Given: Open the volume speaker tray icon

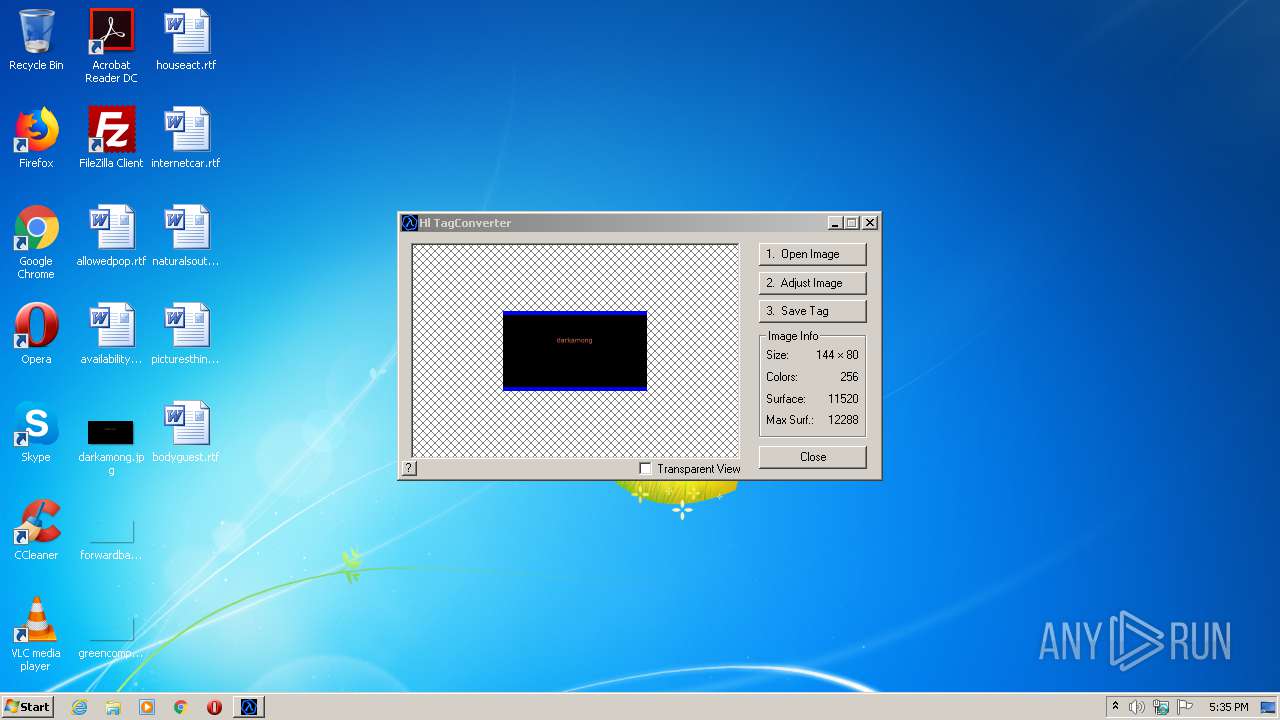Looking at the screenshot, I should point(1137,707).
